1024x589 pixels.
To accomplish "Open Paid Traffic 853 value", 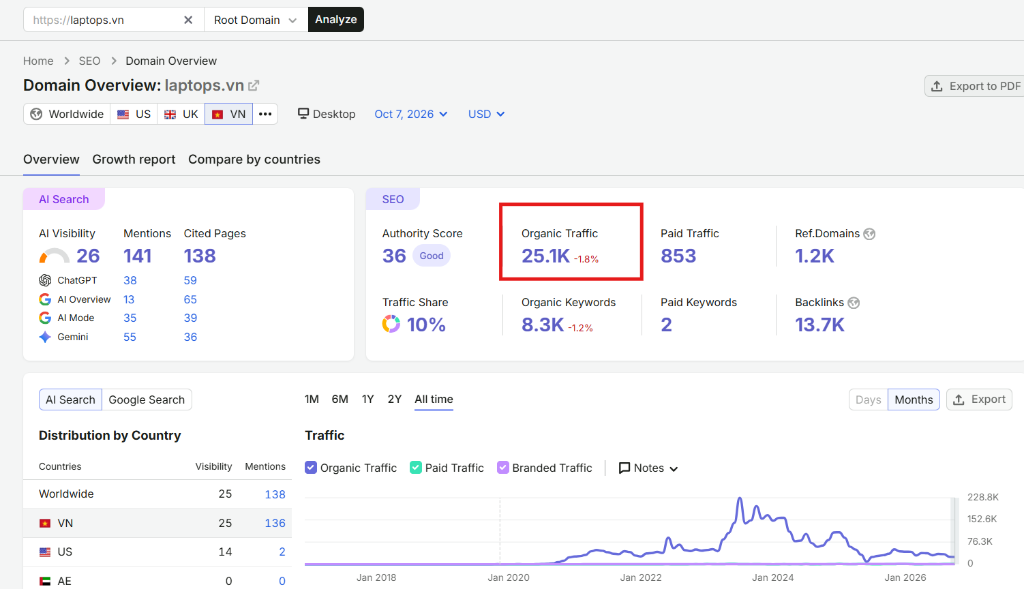I will point(678,256).
